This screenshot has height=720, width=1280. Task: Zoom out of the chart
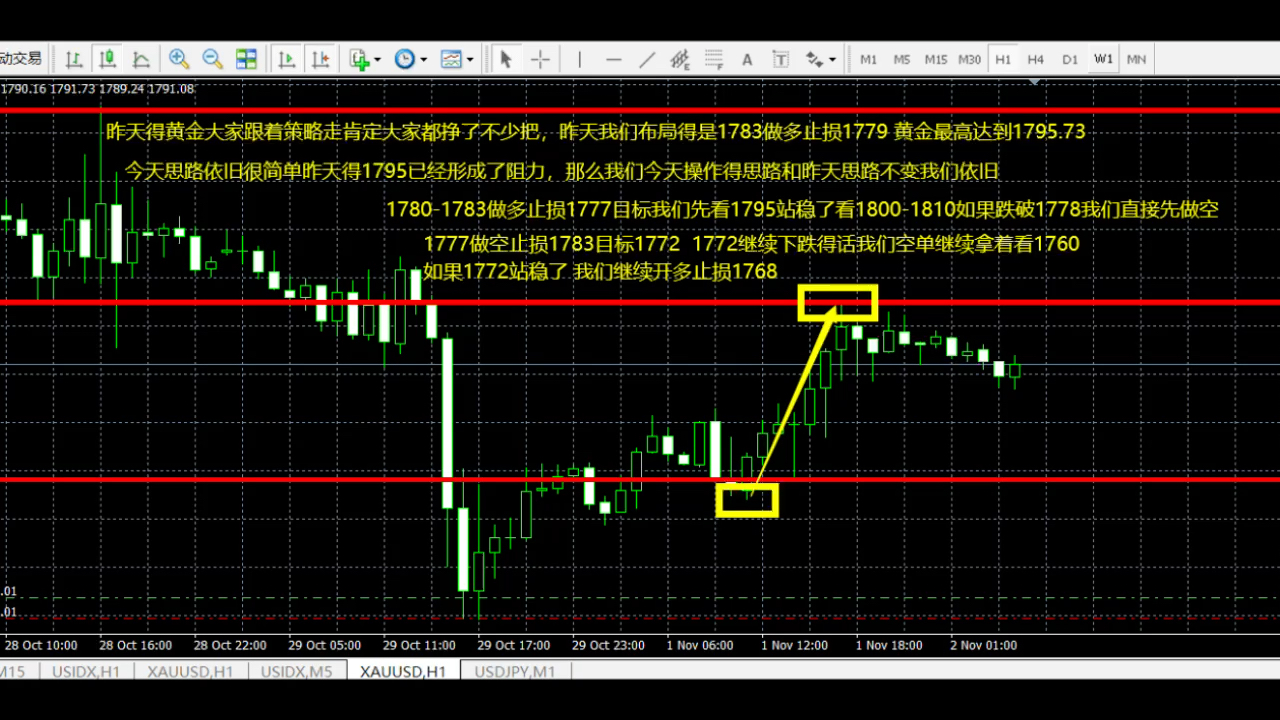point(212,59)
